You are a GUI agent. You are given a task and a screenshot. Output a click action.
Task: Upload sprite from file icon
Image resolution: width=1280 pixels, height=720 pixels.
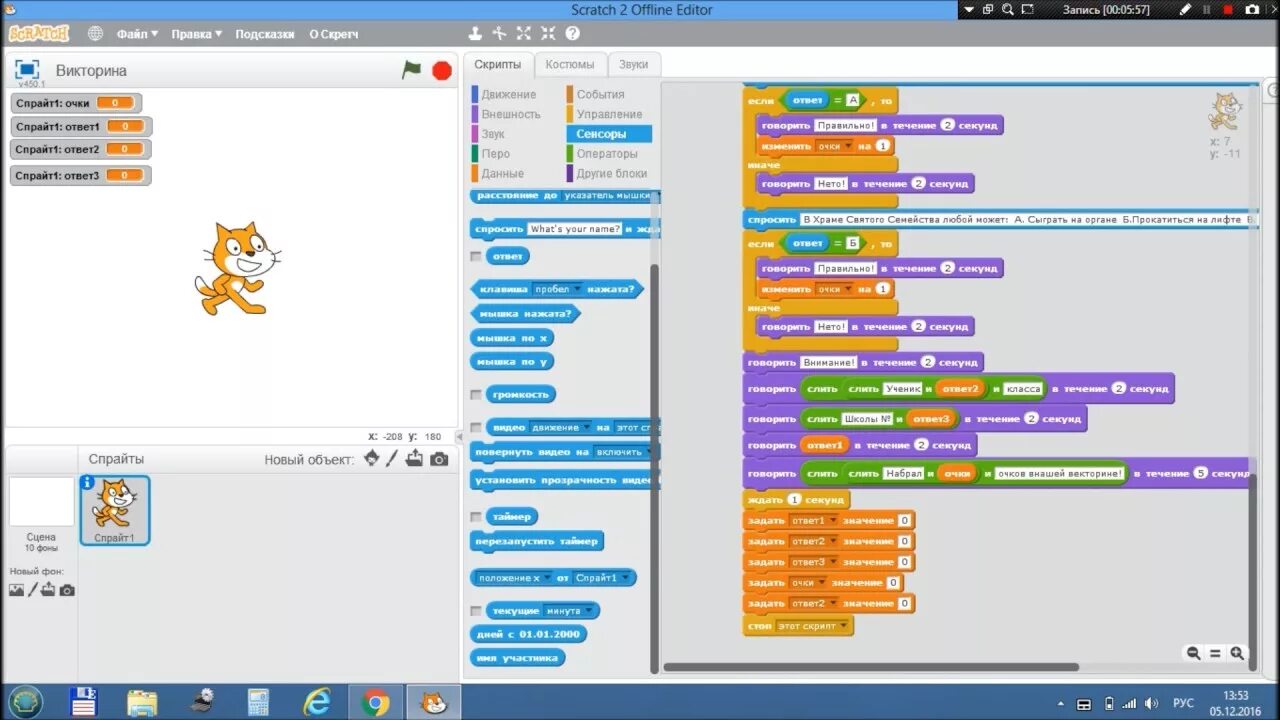(x=415, y=459)
